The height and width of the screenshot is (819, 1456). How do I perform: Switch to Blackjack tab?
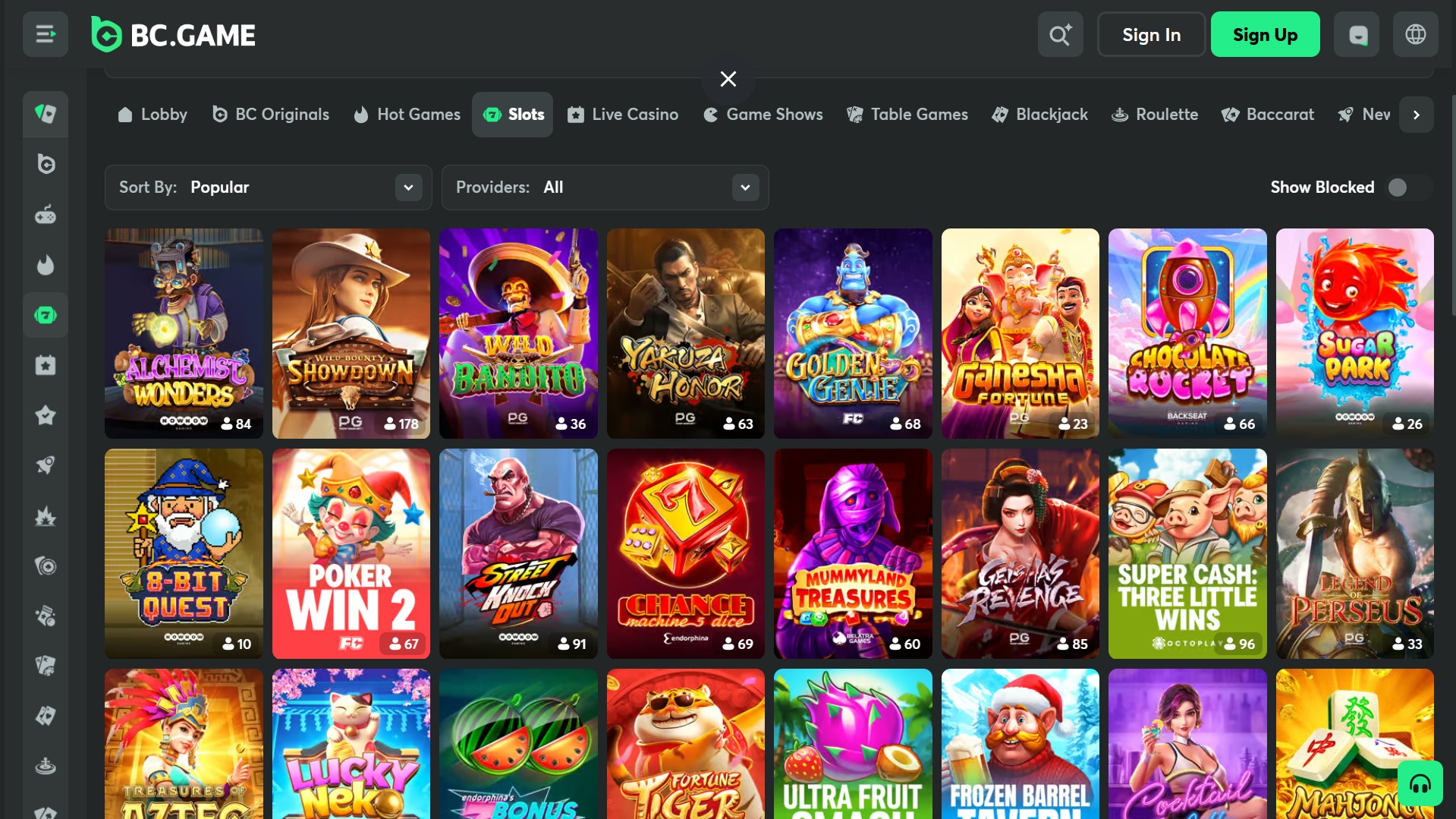point(1040,115)
